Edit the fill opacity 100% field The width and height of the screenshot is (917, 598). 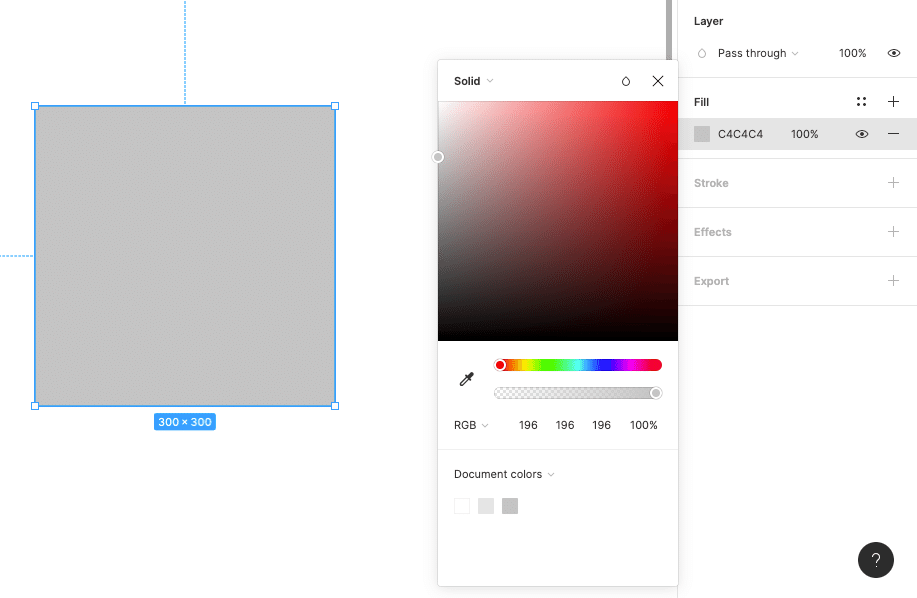[x=805, y=134]
